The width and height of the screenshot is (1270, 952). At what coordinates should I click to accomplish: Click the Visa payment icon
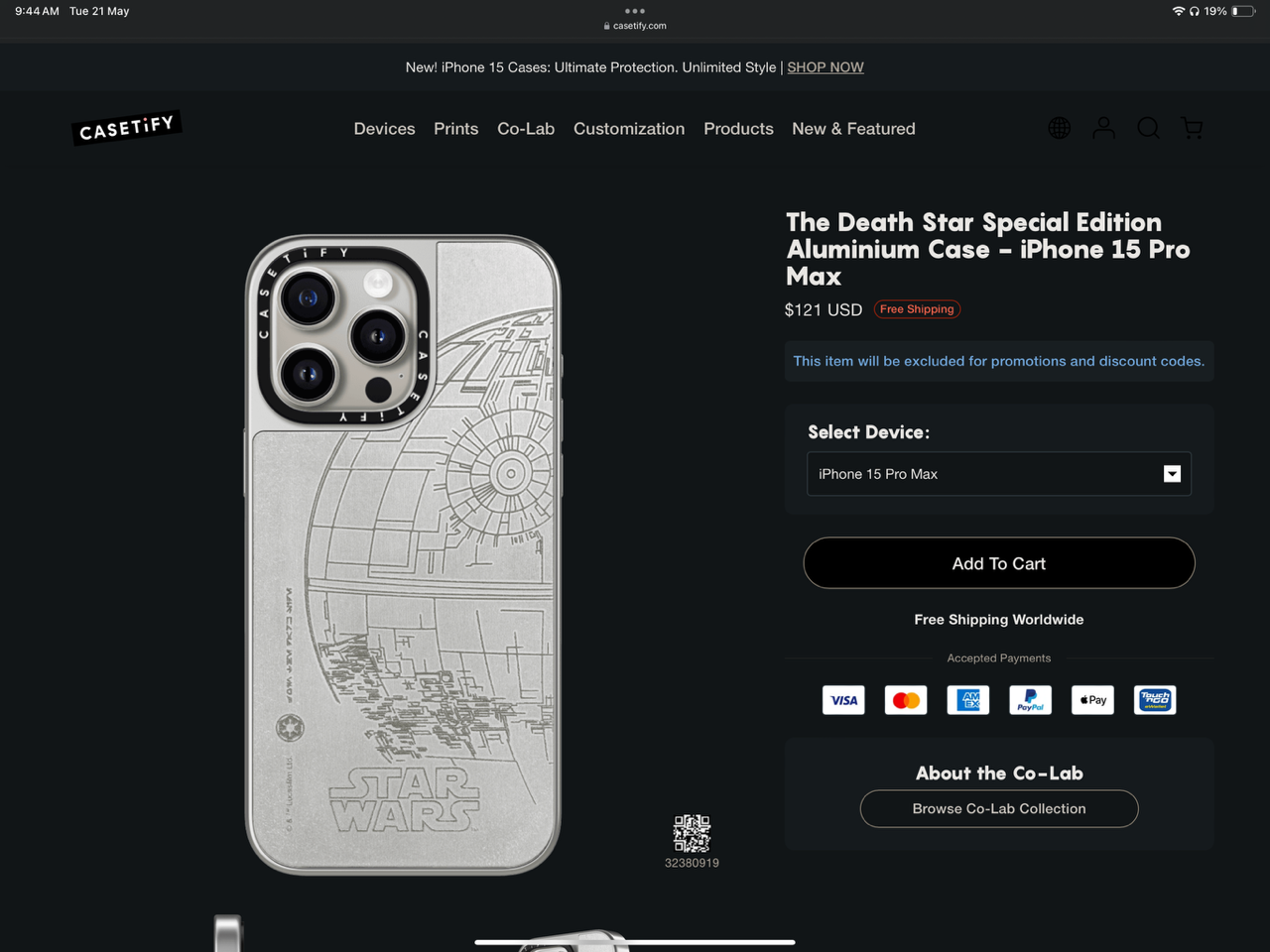(843, 700)
